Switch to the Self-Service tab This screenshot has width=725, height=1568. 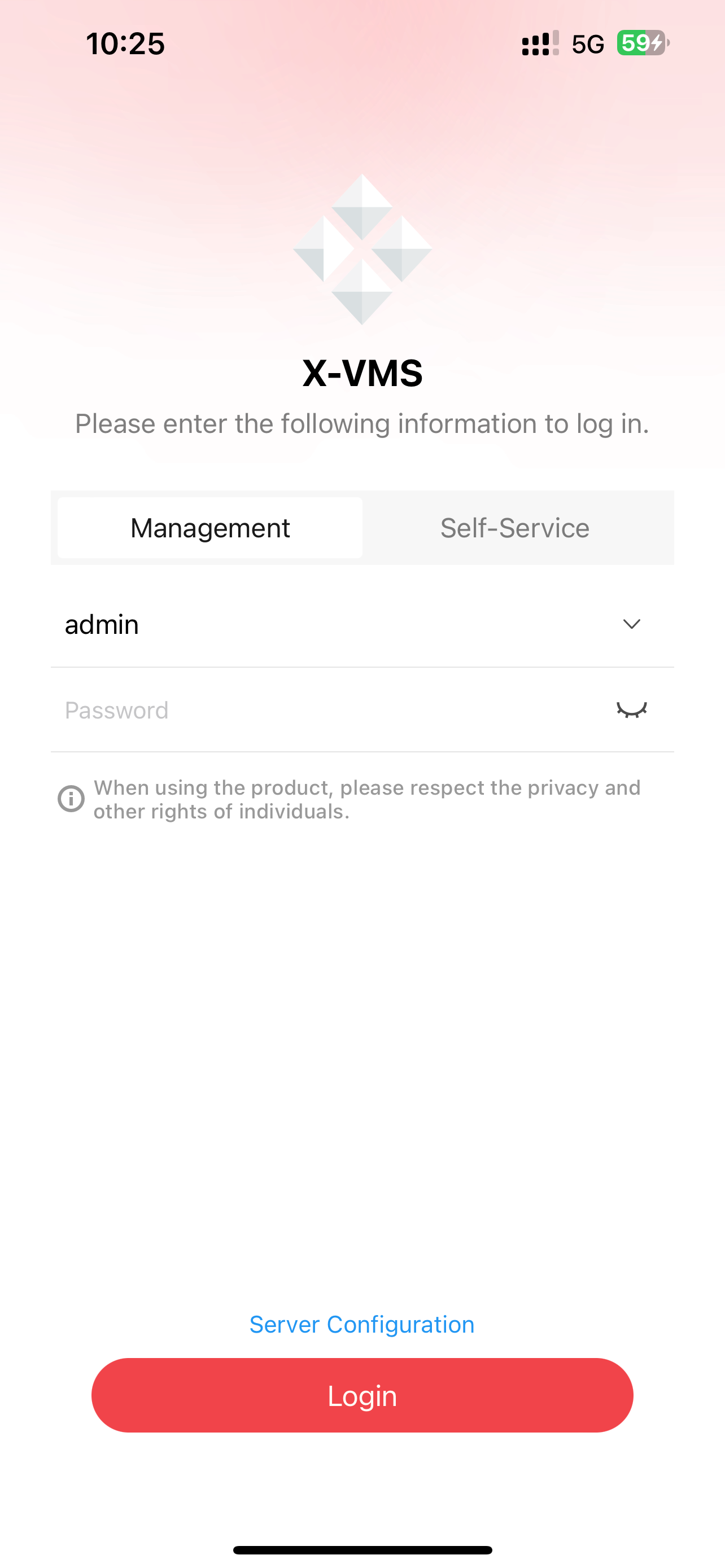[515, 528]
